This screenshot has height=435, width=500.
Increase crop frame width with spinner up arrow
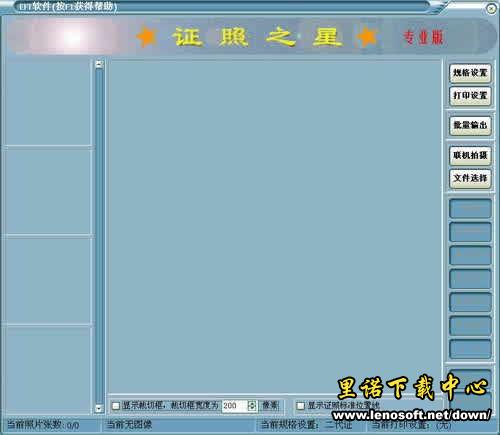pyautogui.click(x=252, y=403)
